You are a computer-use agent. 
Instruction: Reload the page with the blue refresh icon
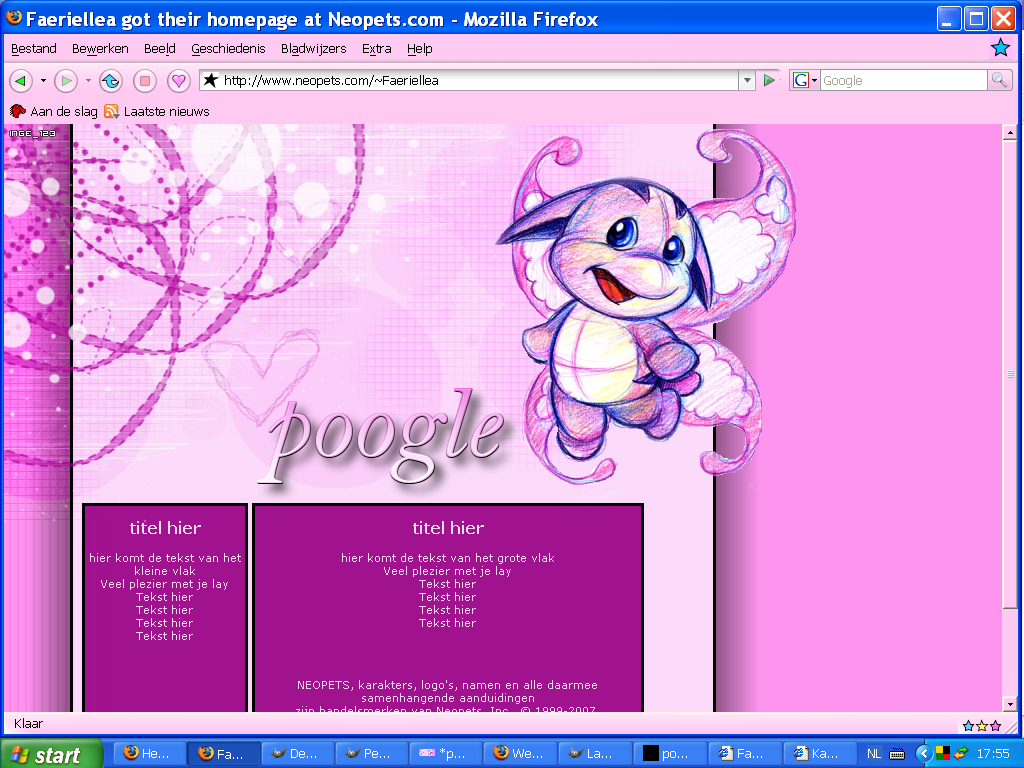[x=110, y=81]
